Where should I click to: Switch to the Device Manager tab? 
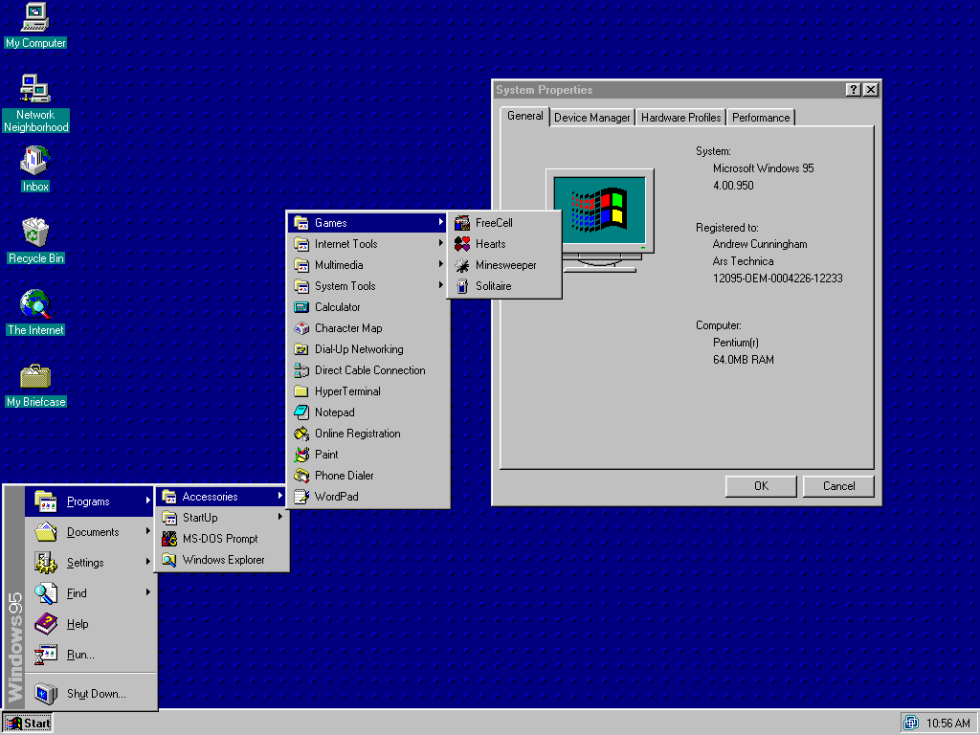click(591, 117)
